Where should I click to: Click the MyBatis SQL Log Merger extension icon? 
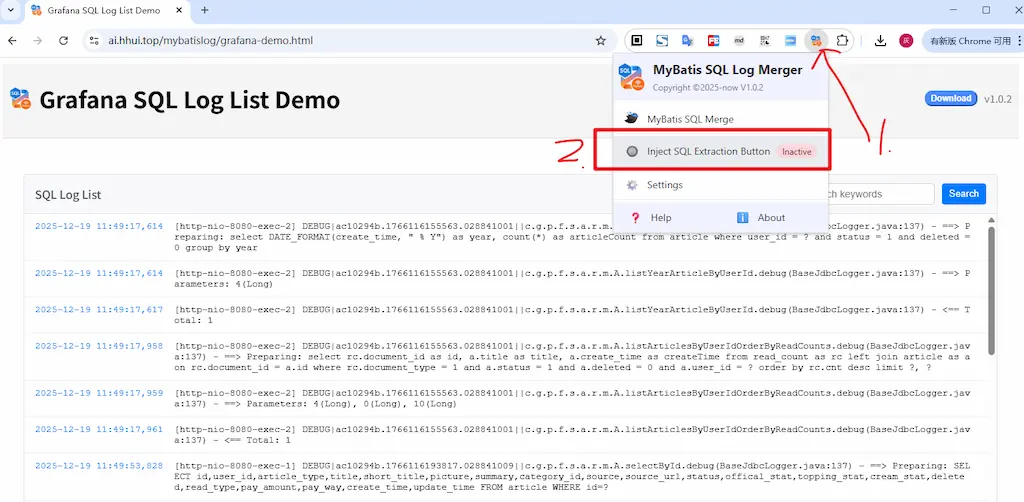coord(817,41)
